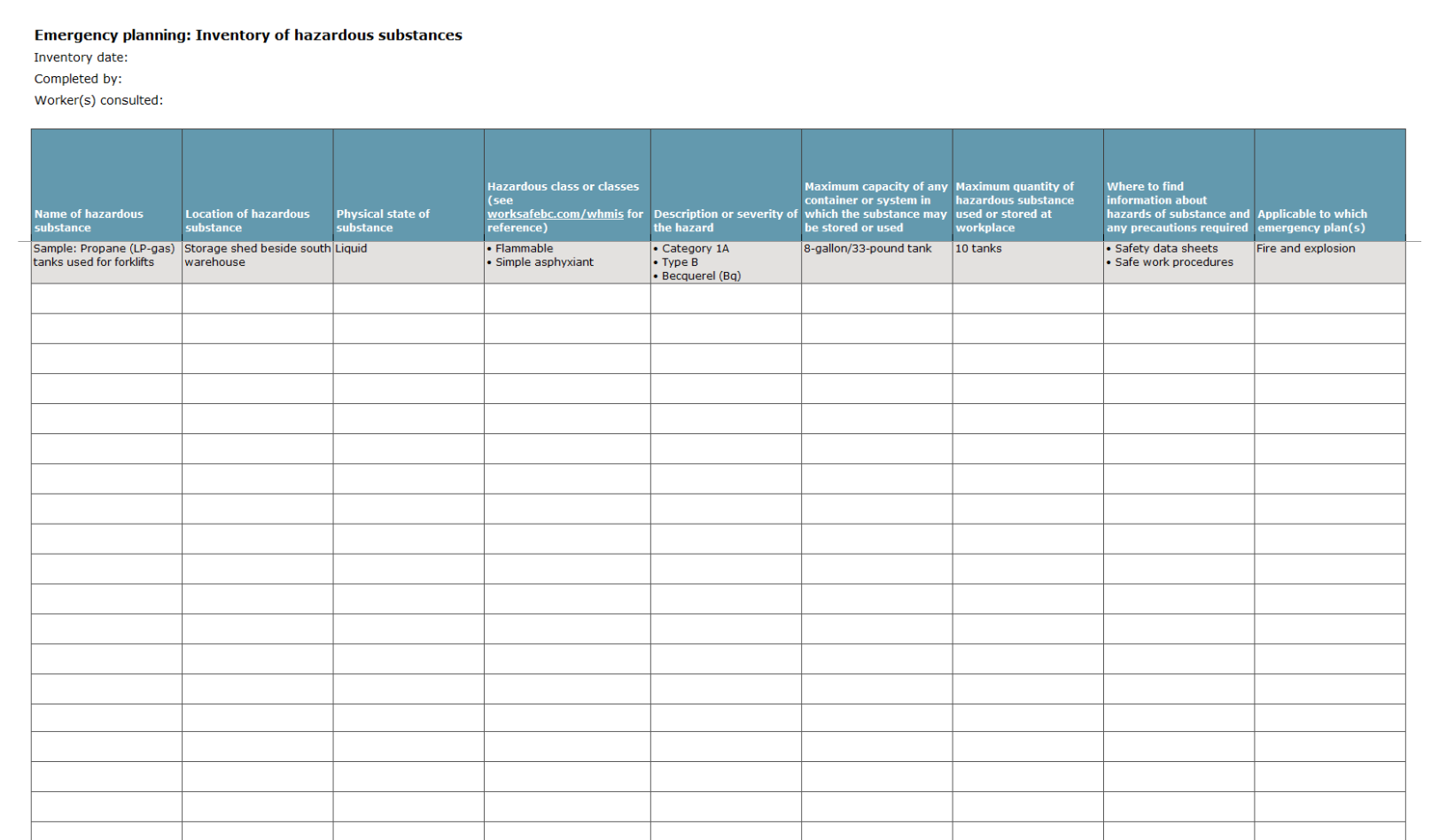
Task: Click the Location of hazardous substance header
Action: click(247, 221)
